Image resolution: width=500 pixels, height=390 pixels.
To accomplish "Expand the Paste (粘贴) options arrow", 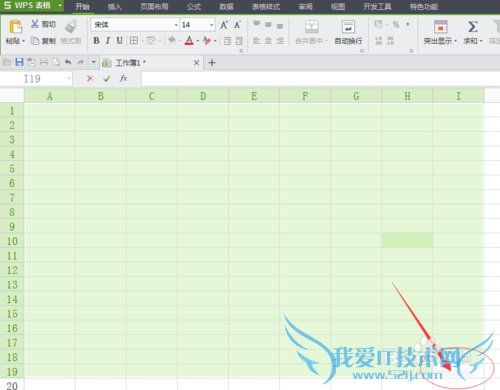I will (23, 41).
